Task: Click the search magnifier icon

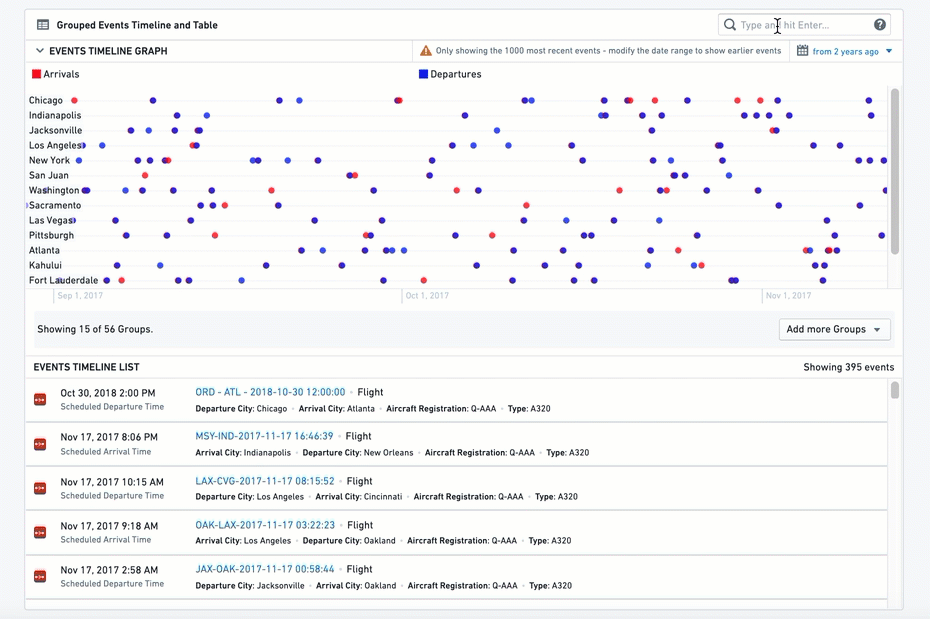Action: click(x=730, y=24)
